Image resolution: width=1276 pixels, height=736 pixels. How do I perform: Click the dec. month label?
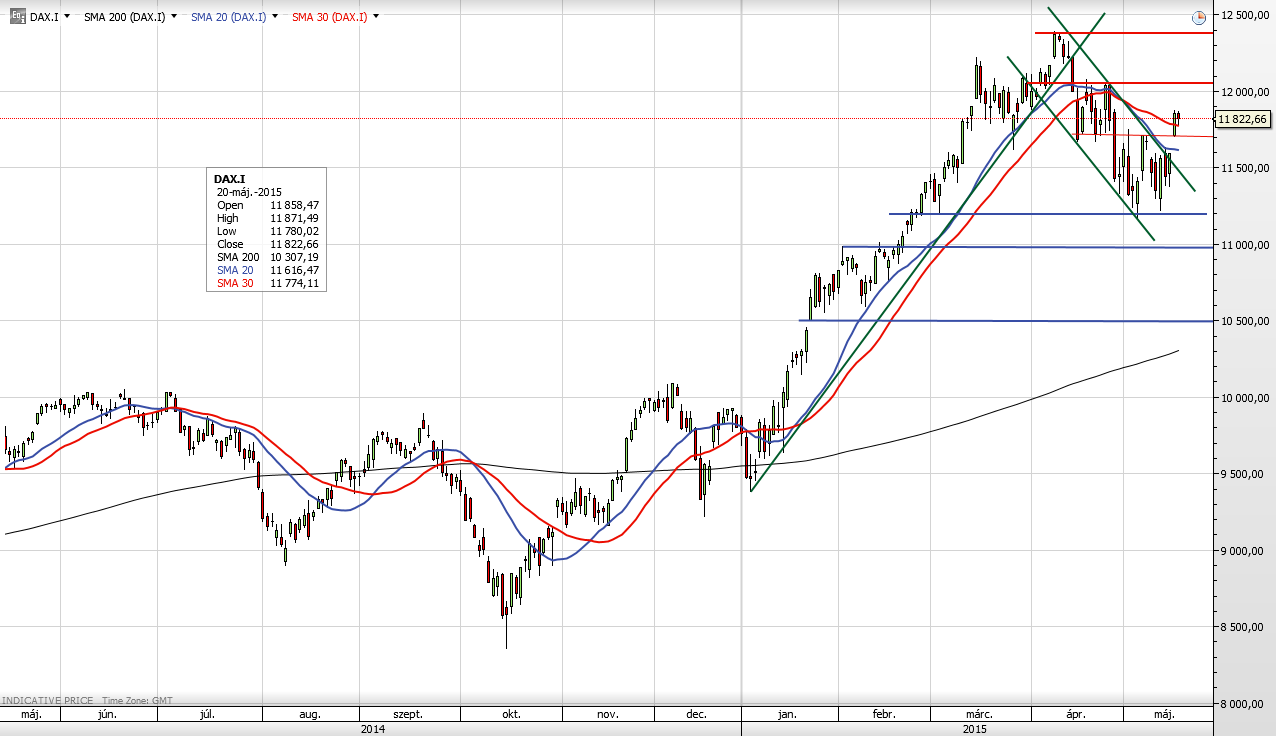(x=697, y=715)
